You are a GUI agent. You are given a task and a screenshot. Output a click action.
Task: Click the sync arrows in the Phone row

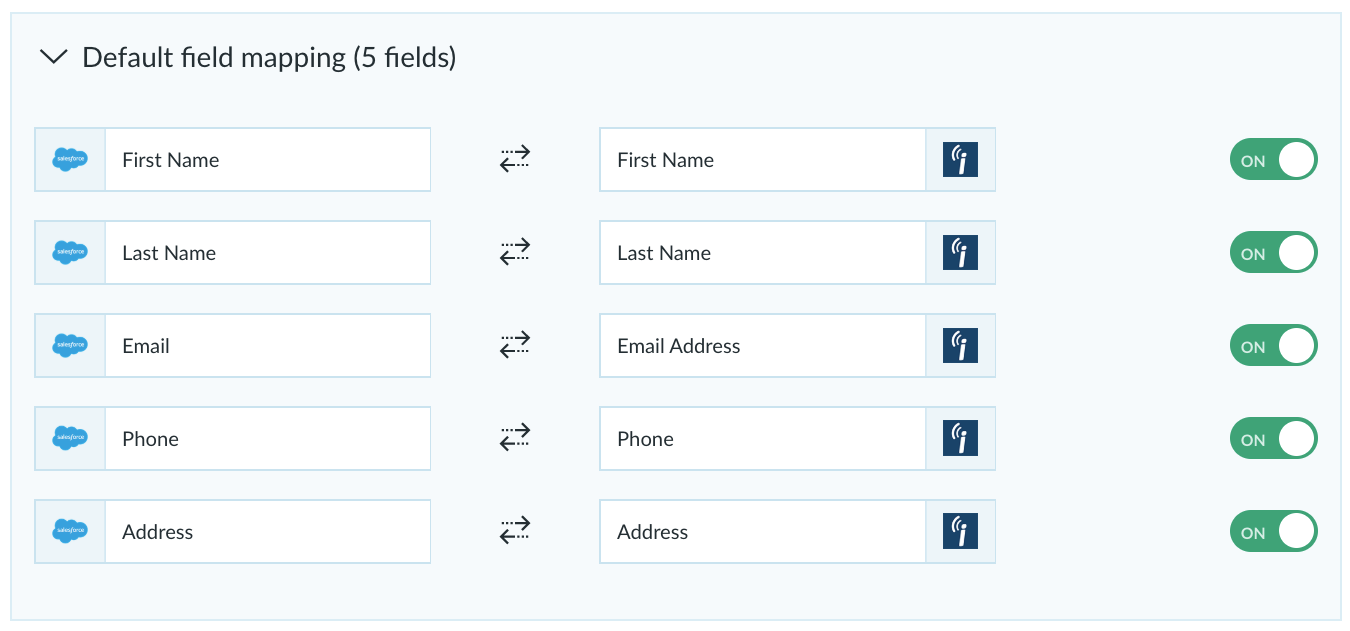[515, 439]
